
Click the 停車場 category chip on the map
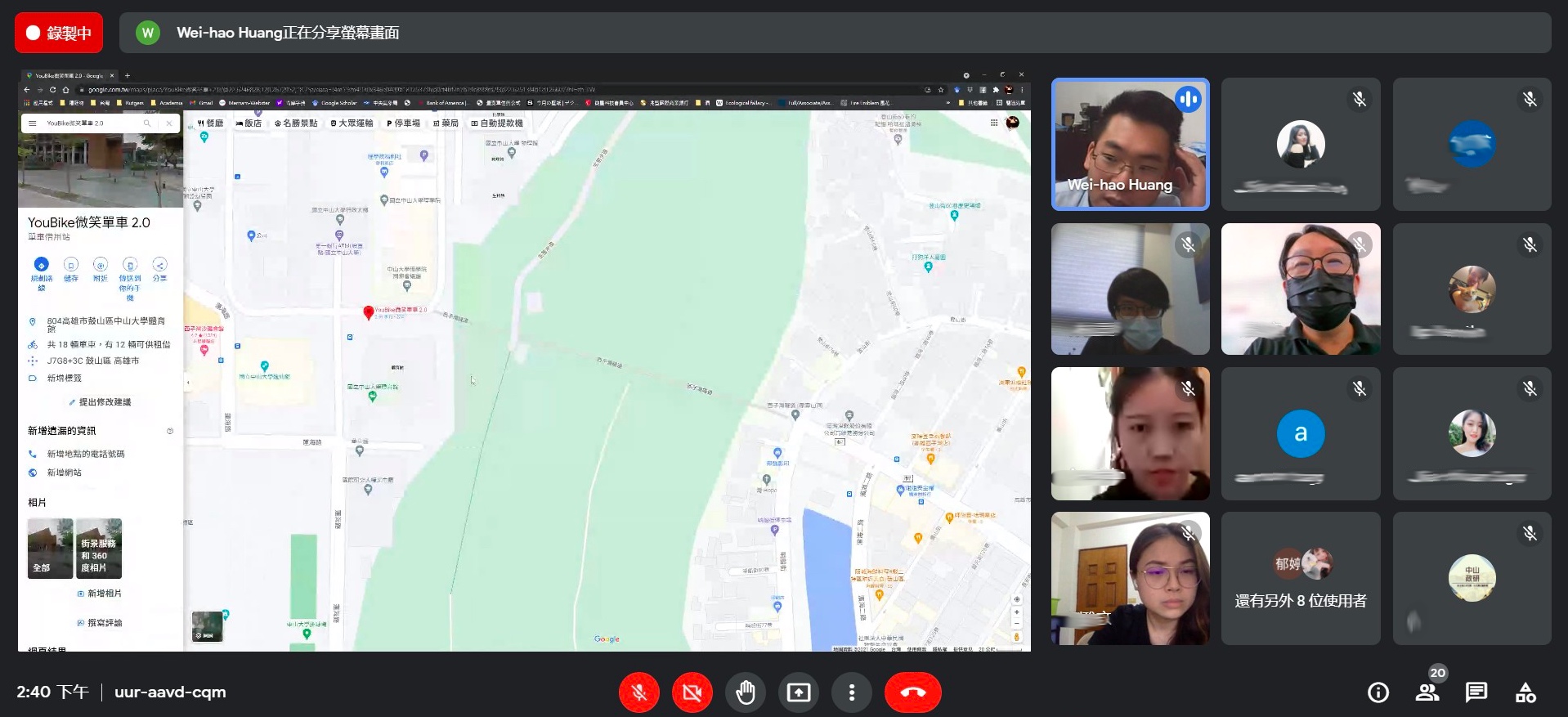[403, 123]
